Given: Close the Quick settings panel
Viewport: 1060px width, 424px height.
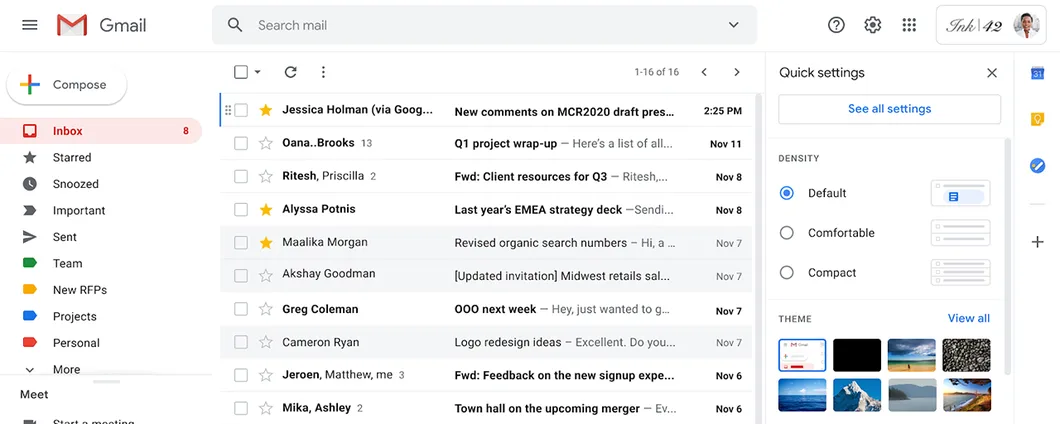Looking at the screenshot, I should click(x=992, y=73).
